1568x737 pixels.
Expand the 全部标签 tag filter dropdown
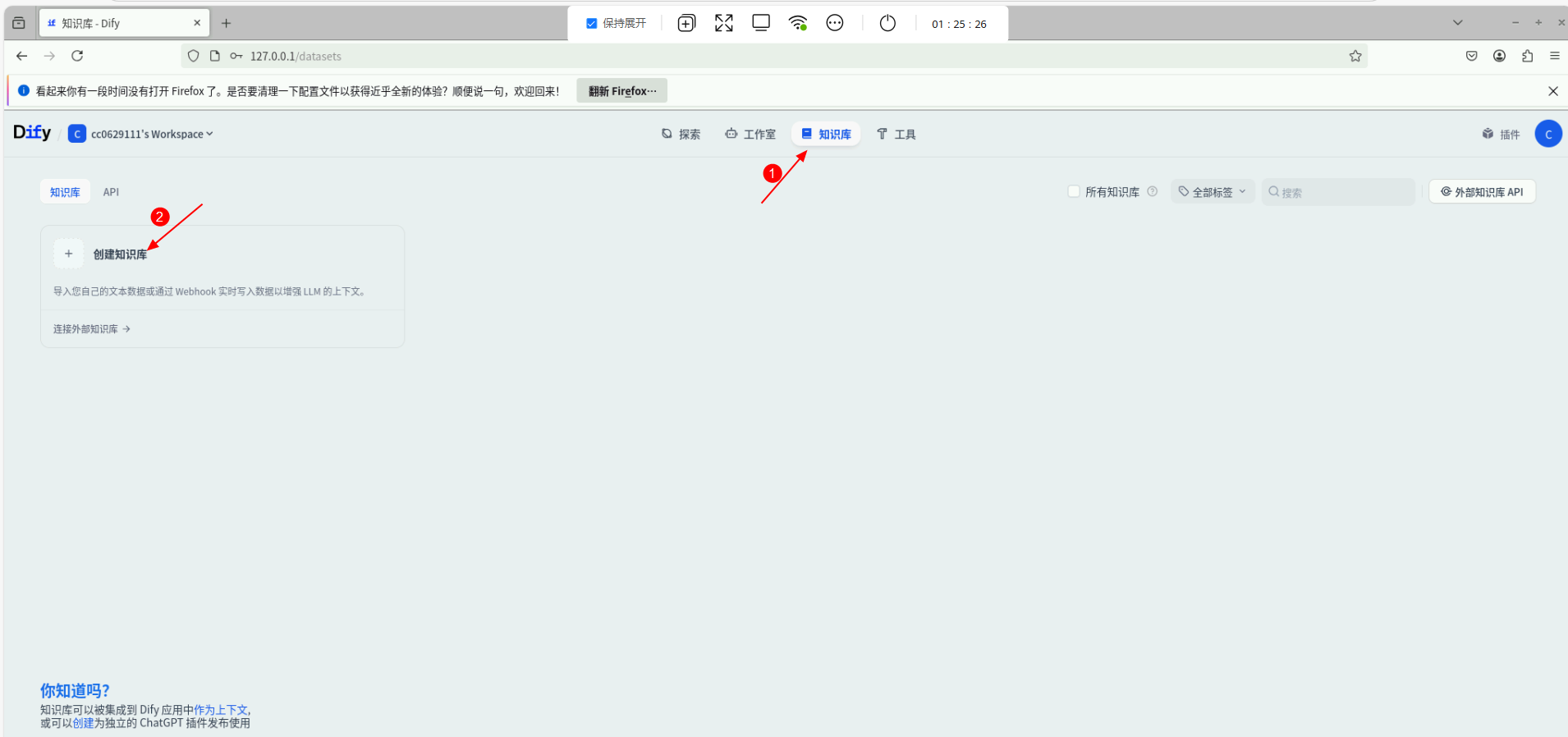(1213, 191)
